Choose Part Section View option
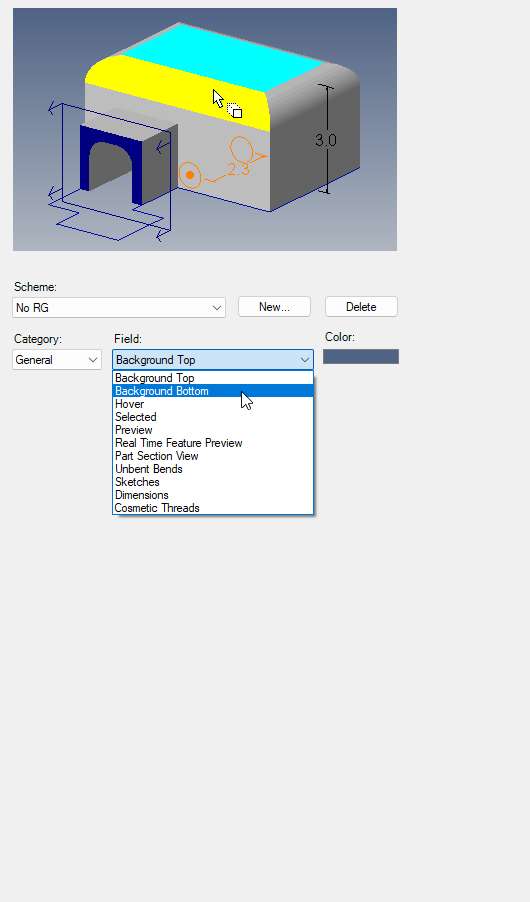Image resolution: width=530 pixels, height=902 pixels. click(x=213, y=456)
